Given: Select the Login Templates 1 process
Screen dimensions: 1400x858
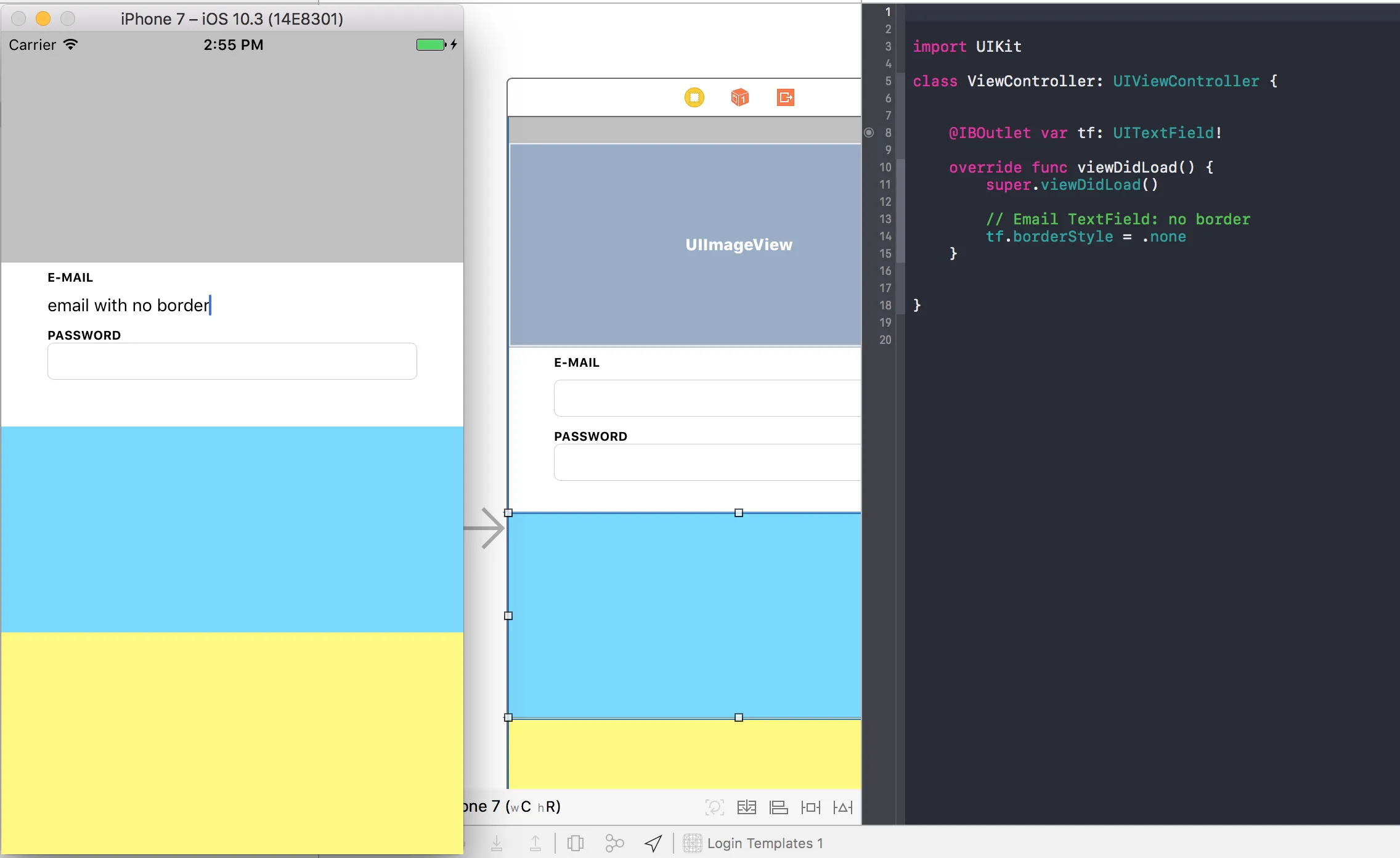Looking at the screenshot, I should pos(753,843).
